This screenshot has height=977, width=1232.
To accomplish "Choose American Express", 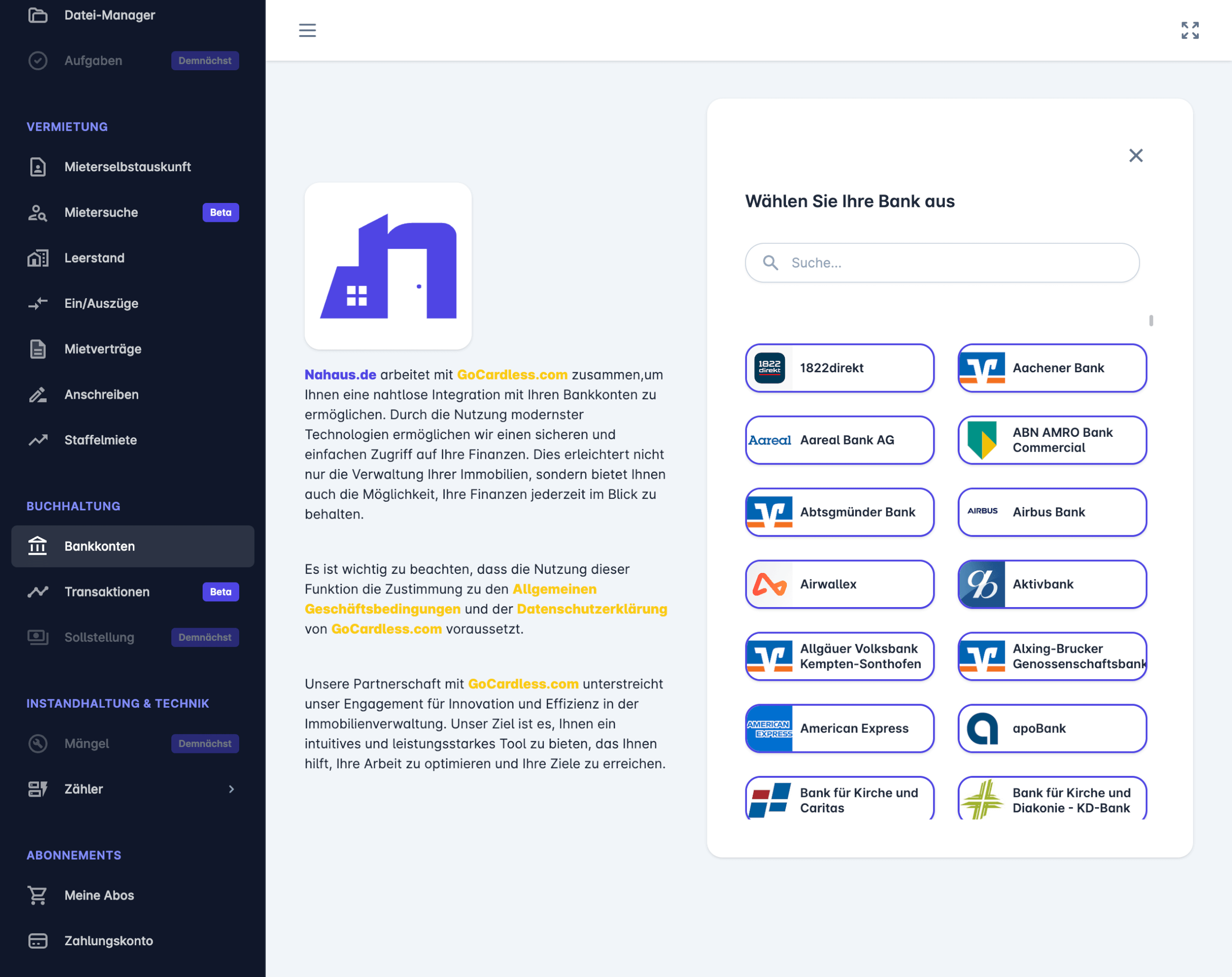I will click(839, 728).
